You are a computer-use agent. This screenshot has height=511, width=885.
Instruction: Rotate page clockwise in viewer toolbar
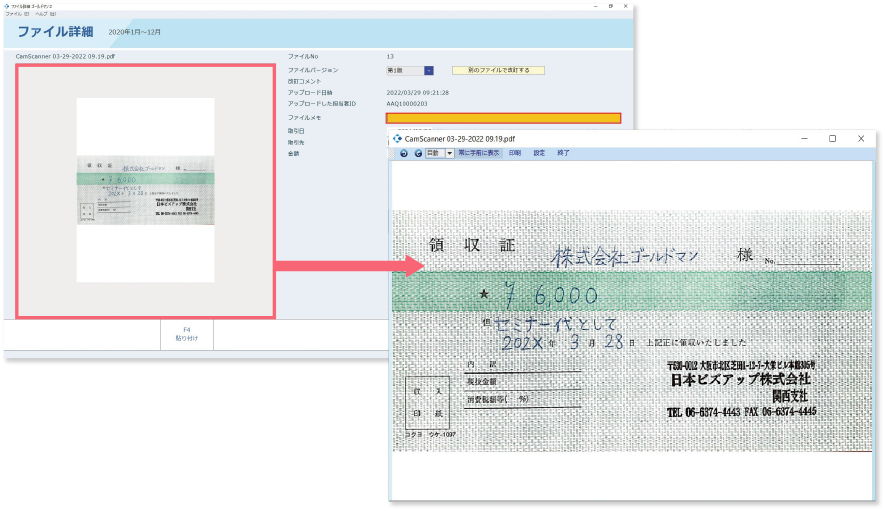tap(418, 153)
